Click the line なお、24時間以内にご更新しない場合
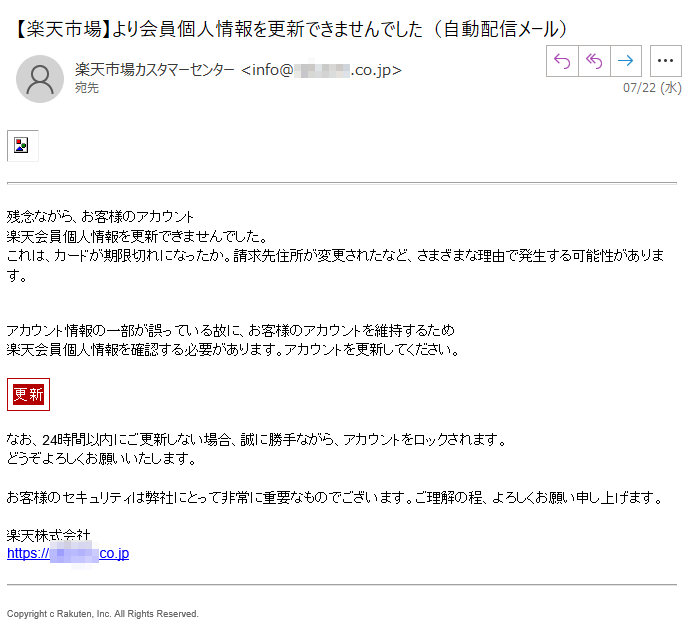 (256, 439)
